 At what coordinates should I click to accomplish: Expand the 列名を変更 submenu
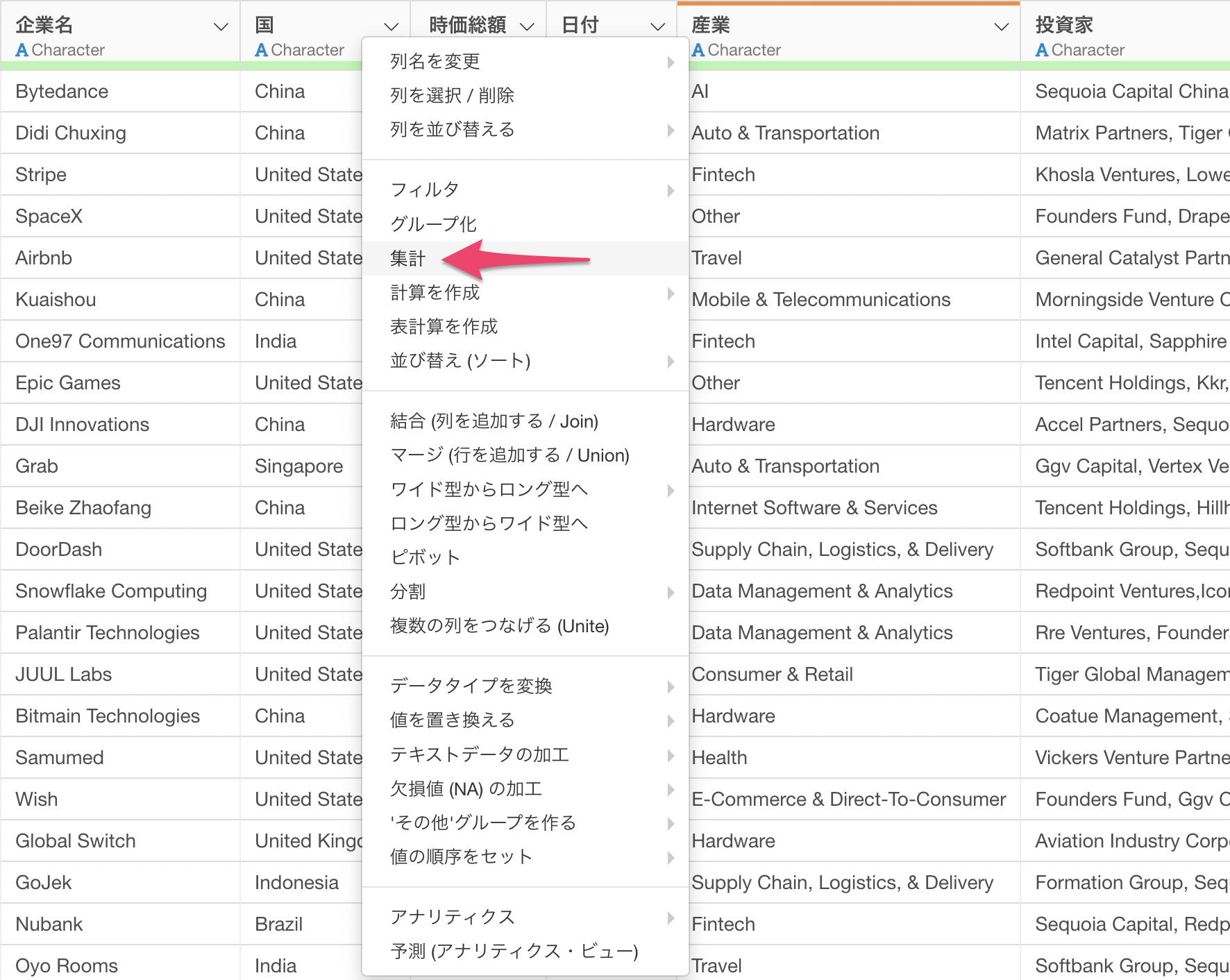tap(525, 62)
